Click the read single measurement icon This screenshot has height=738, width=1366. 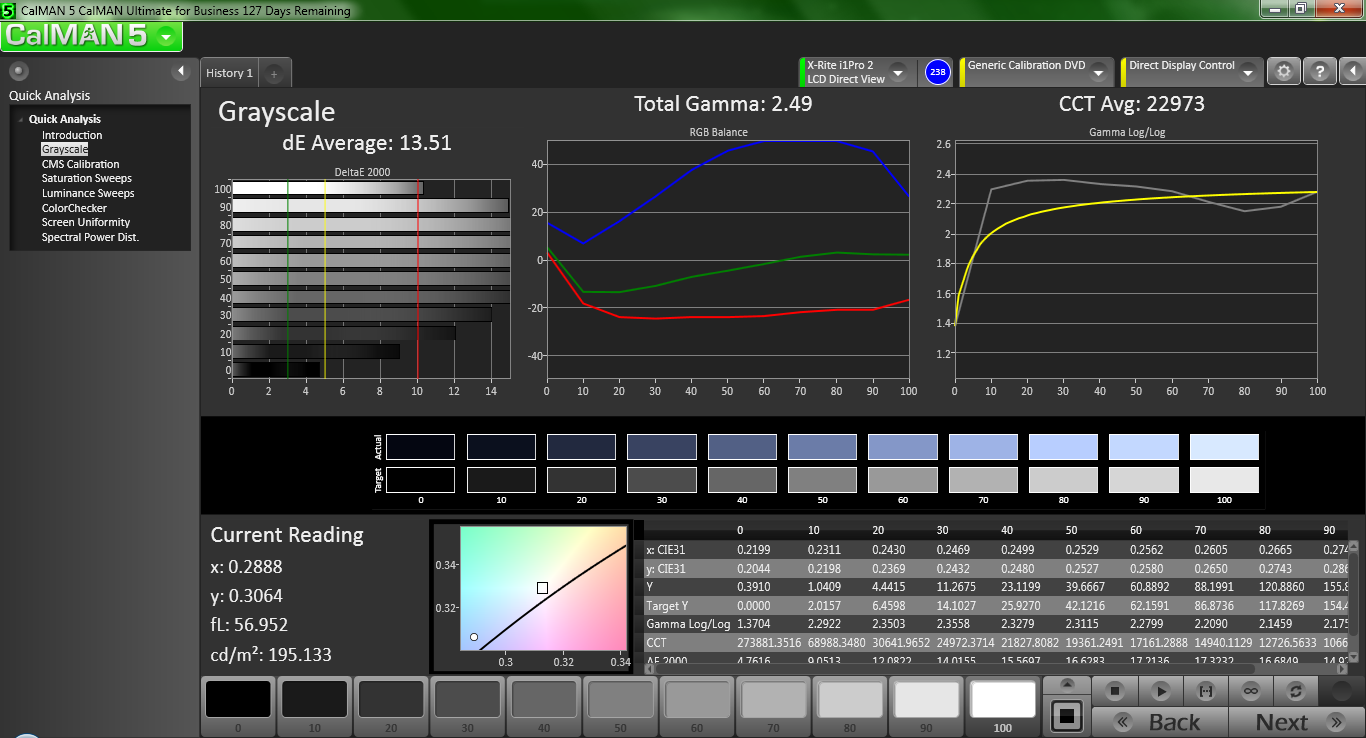pos(1205,690)
